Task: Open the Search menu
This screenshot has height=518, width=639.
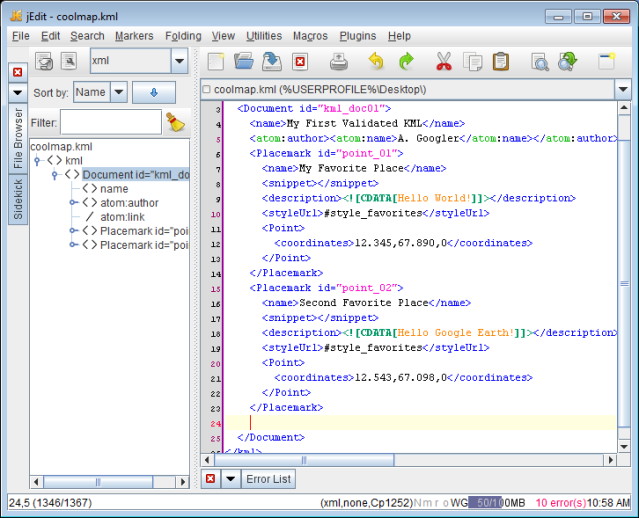Action: [87, 36]
